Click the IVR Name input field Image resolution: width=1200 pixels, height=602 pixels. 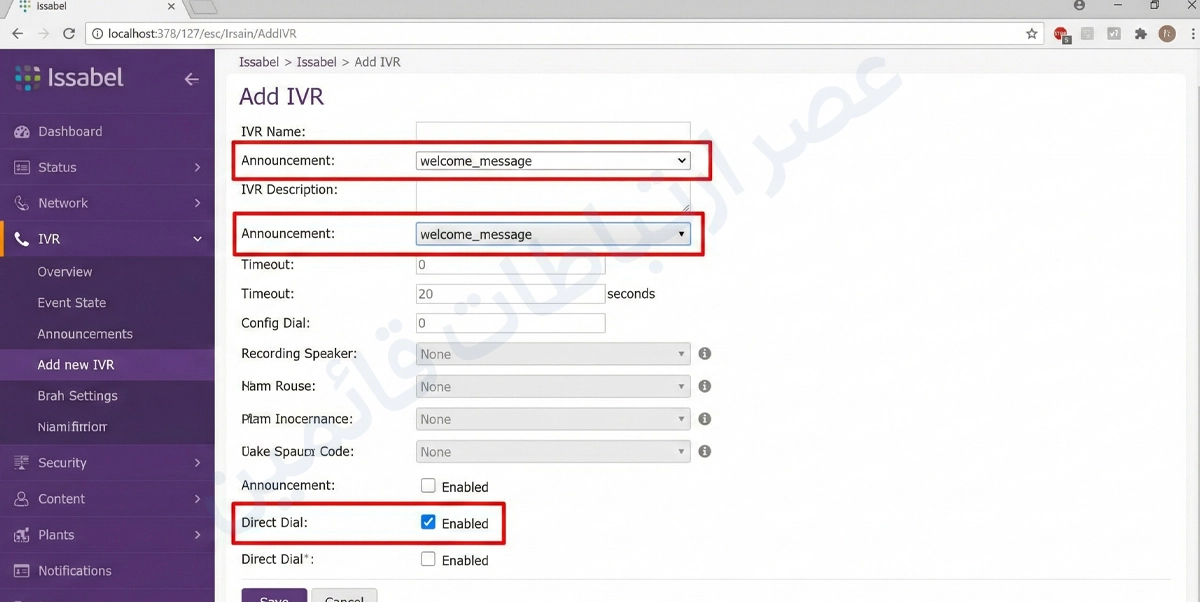(553, 131)
